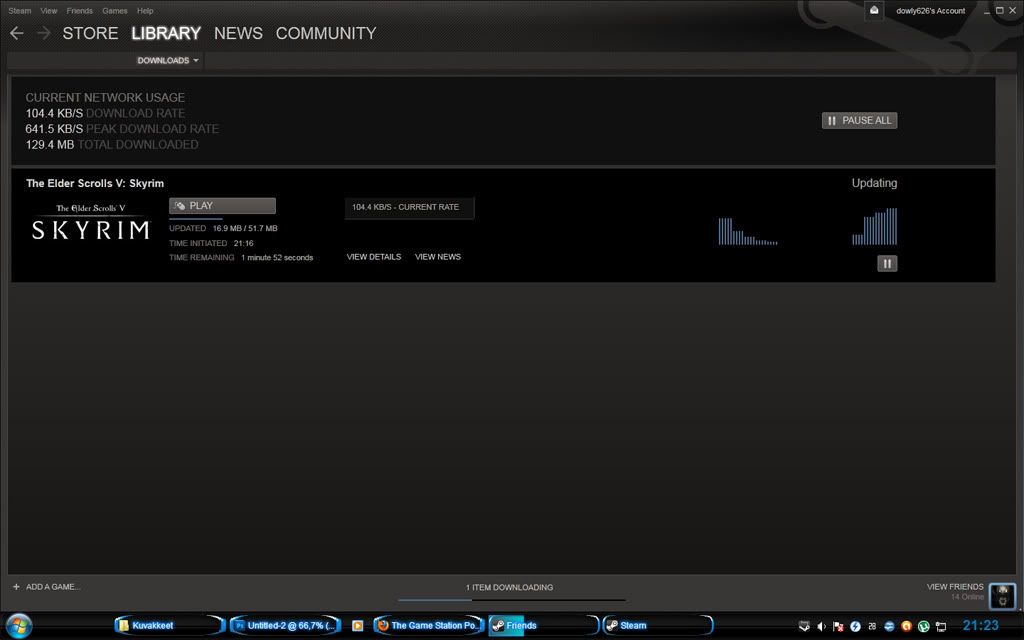The image size is (1024, 640).
Task: Open the dowly626's Account menu
Action: coord(931,10)
